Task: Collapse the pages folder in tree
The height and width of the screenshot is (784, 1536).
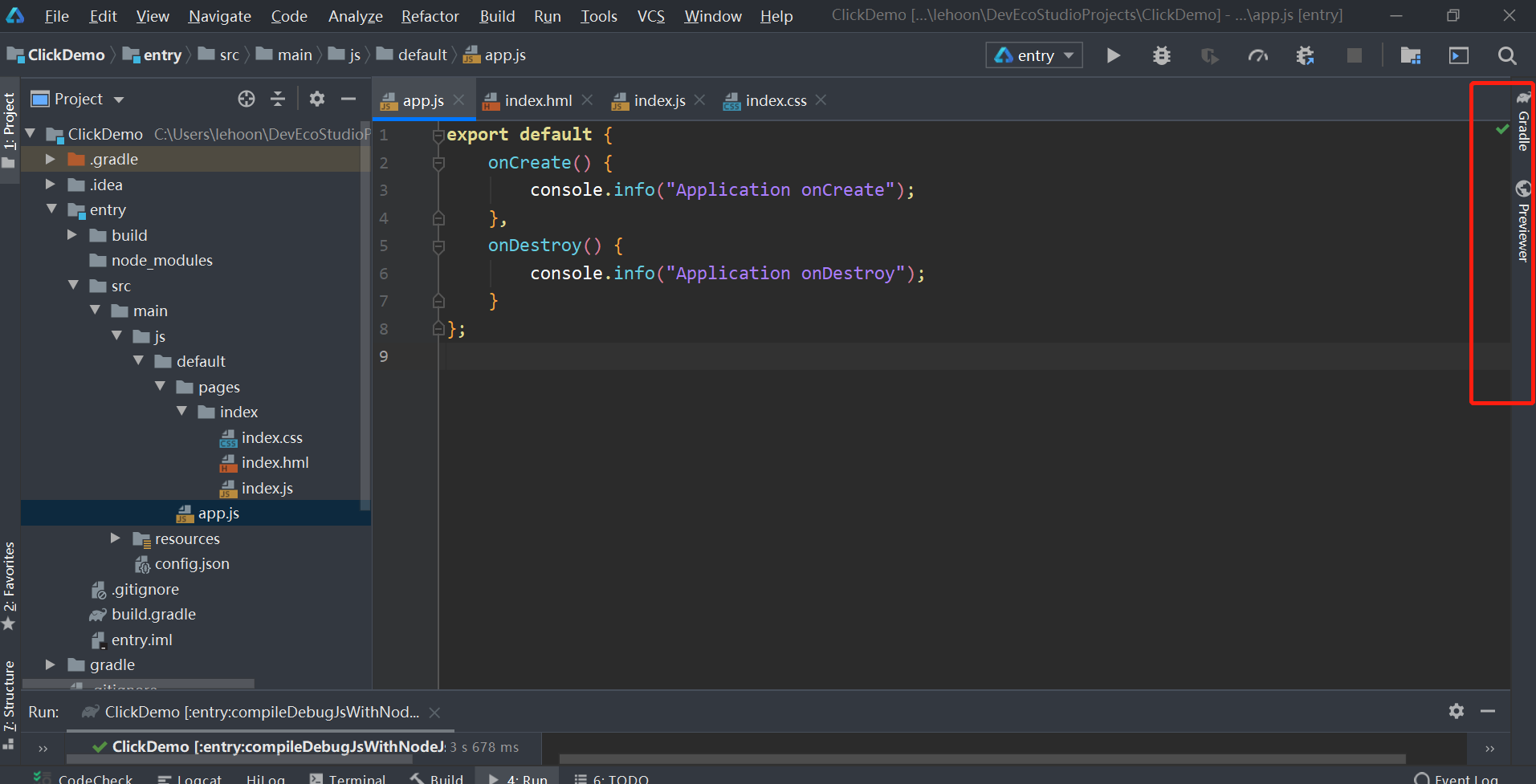Action: tap(160, 387)
